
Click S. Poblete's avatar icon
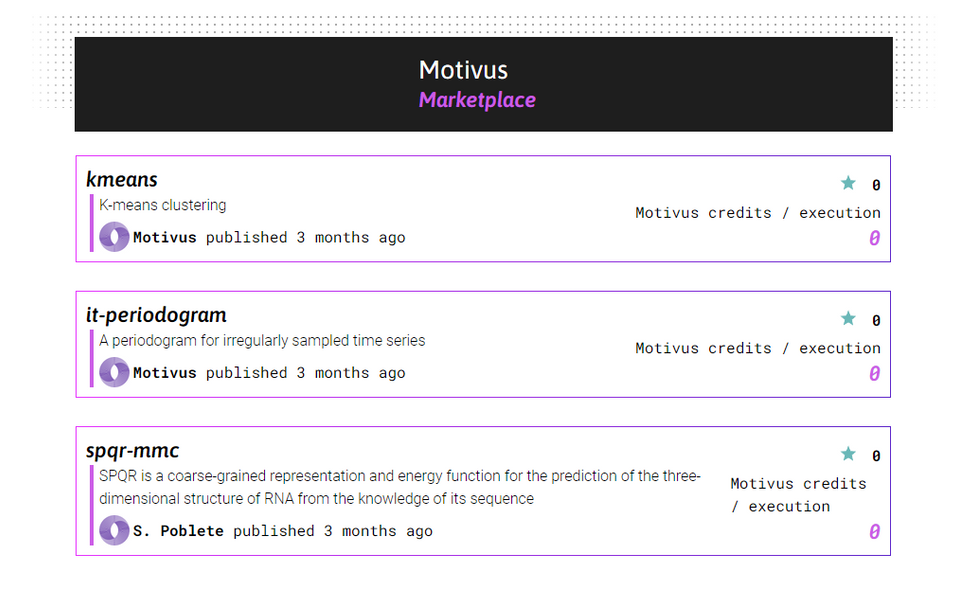pyautogui.click(x=114, y=530)
